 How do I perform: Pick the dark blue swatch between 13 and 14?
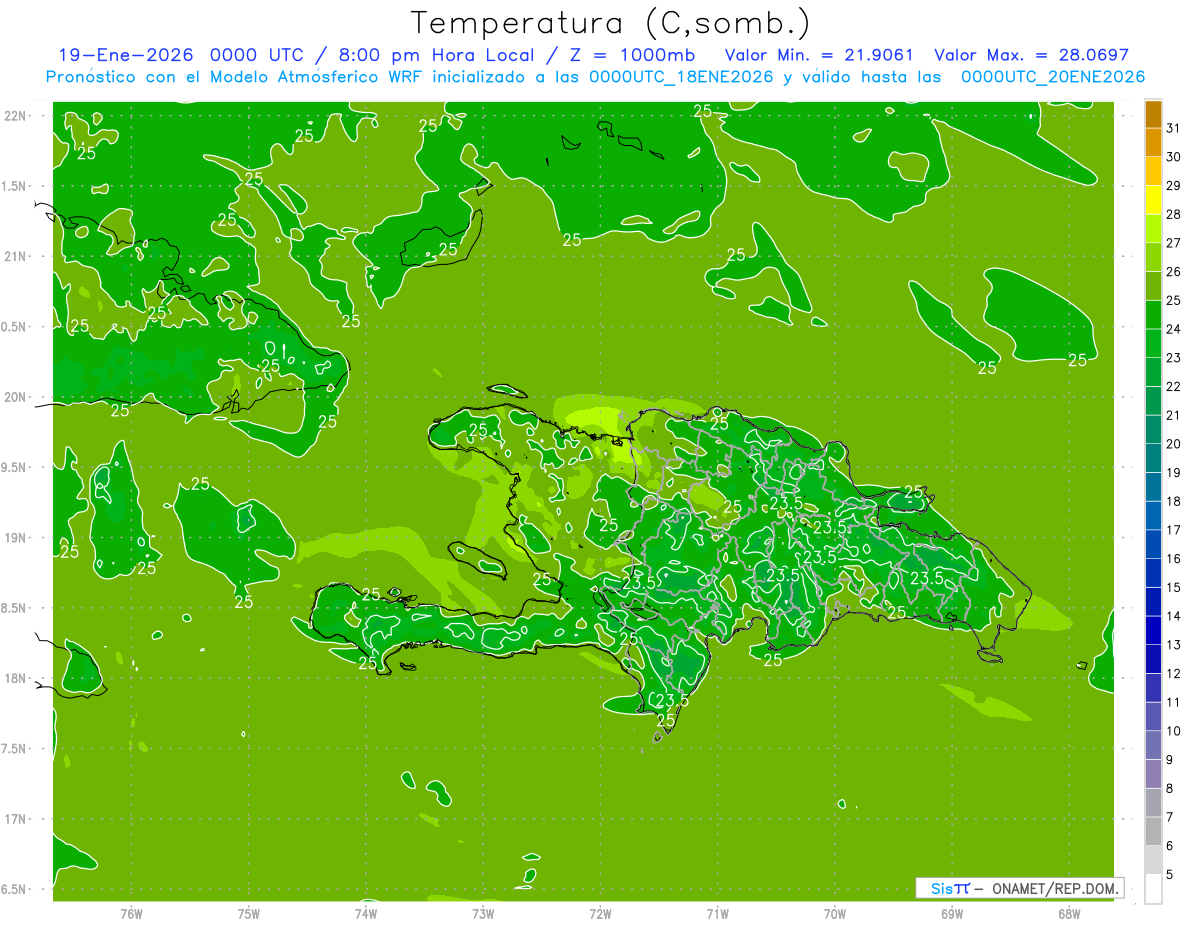click(1153, 631)
